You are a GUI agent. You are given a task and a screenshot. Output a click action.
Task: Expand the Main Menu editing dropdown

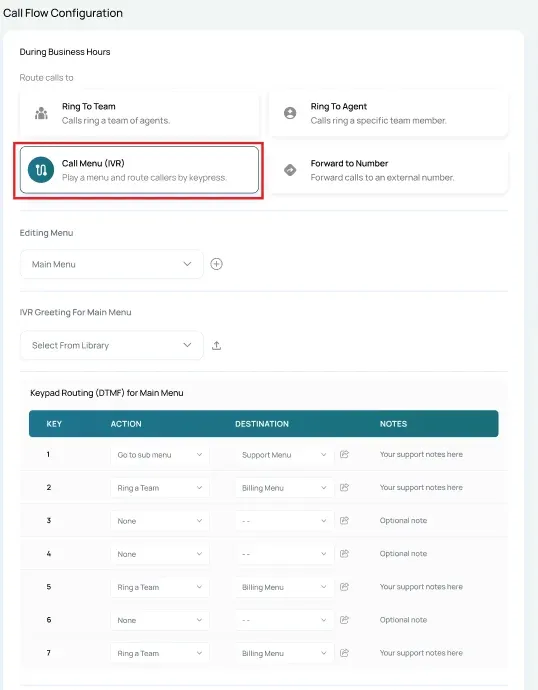tap(112, 264)
